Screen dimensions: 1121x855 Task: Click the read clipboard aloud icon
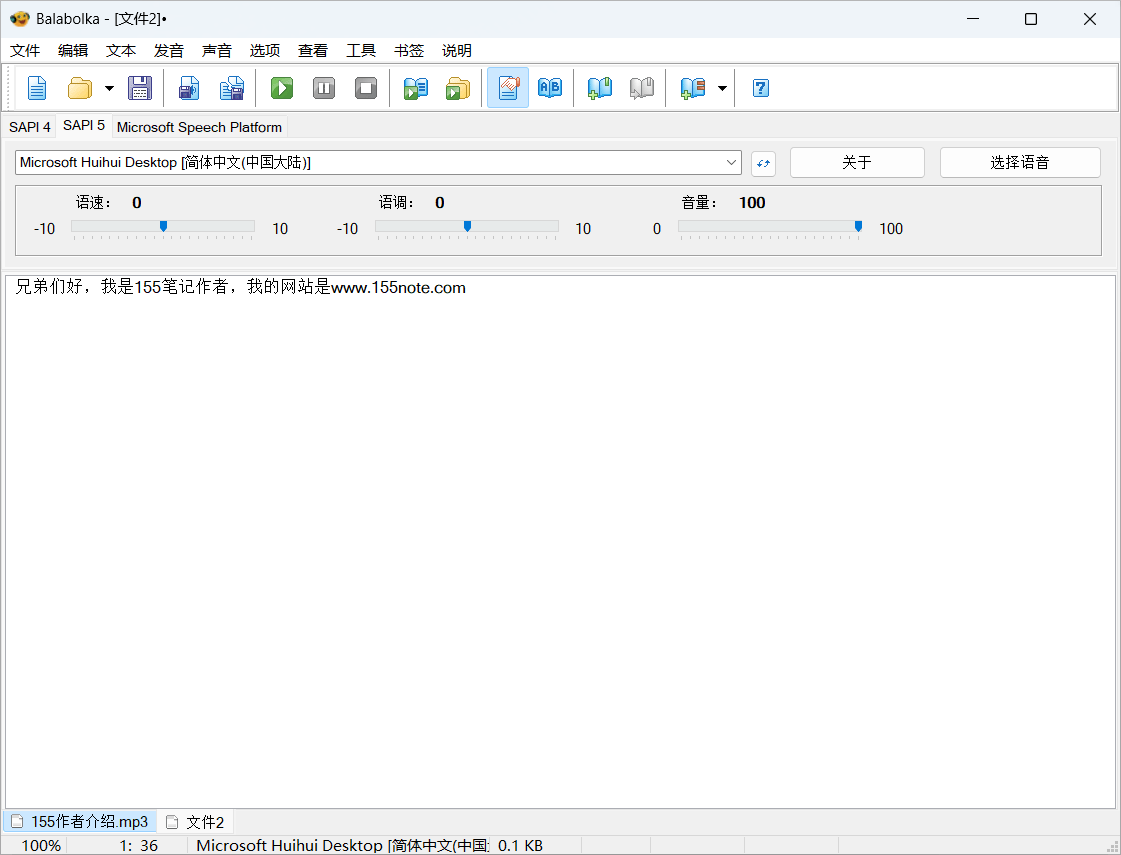[x=415, y=88]
